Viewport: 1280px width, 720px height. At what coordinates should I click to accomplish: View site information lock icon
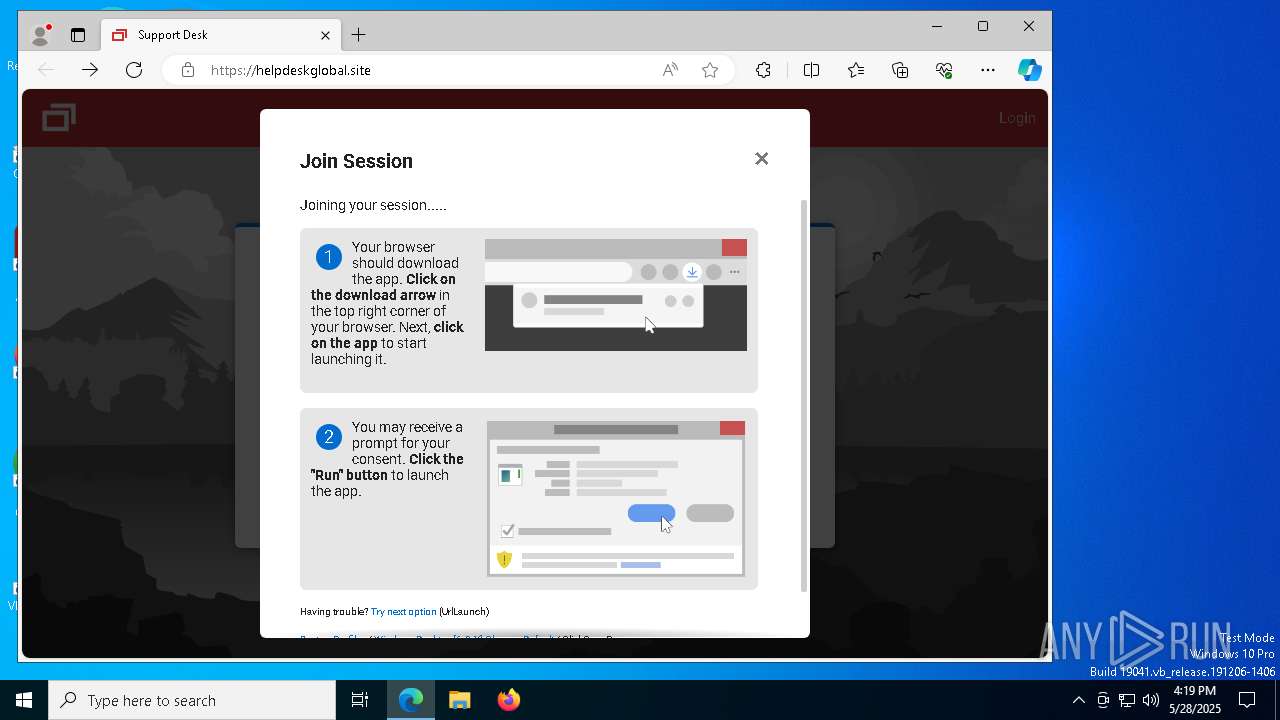tap(187, 70)
